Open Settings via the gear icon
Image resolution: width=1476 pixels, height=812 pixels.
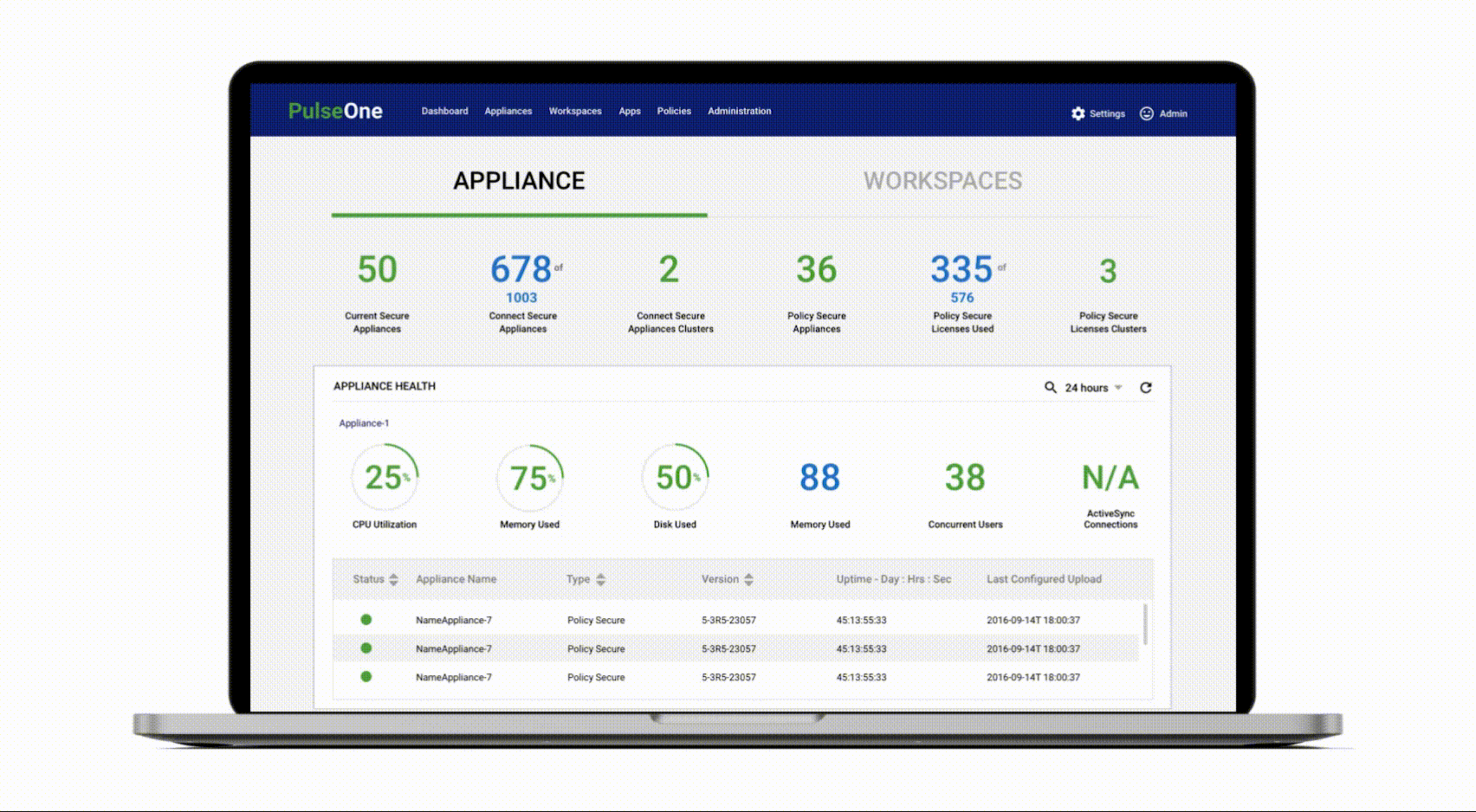[1078, 113]
